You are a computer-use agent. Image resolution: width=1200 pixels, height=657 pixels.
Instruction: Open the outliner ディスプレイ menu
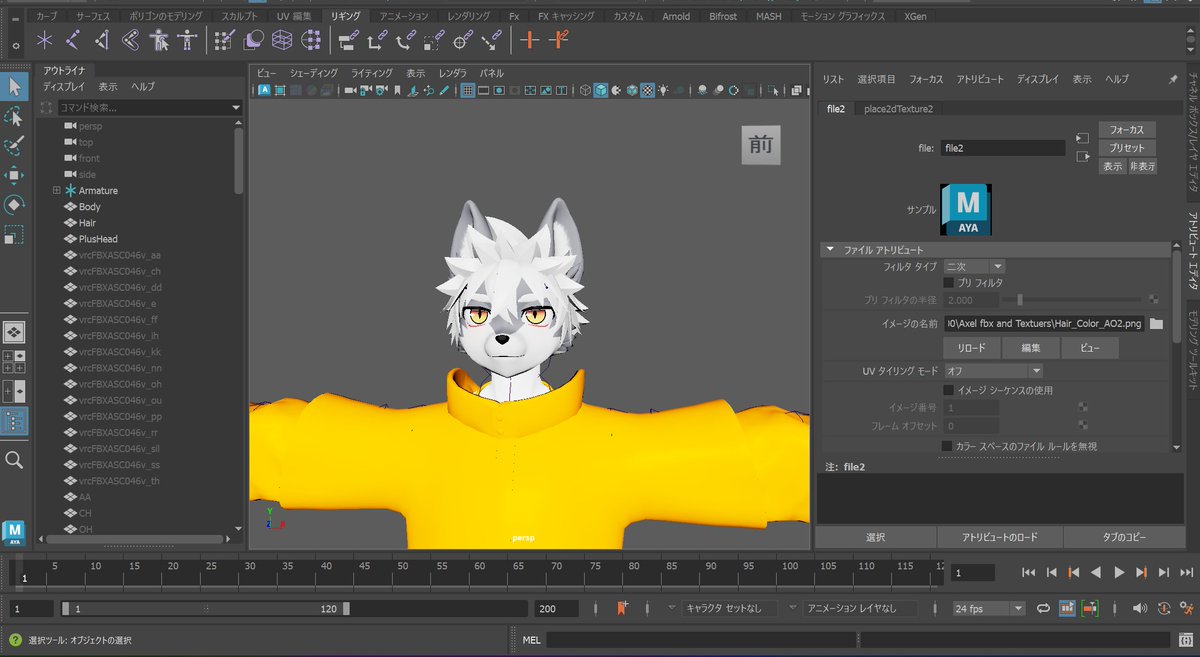[x=64, y=87]
